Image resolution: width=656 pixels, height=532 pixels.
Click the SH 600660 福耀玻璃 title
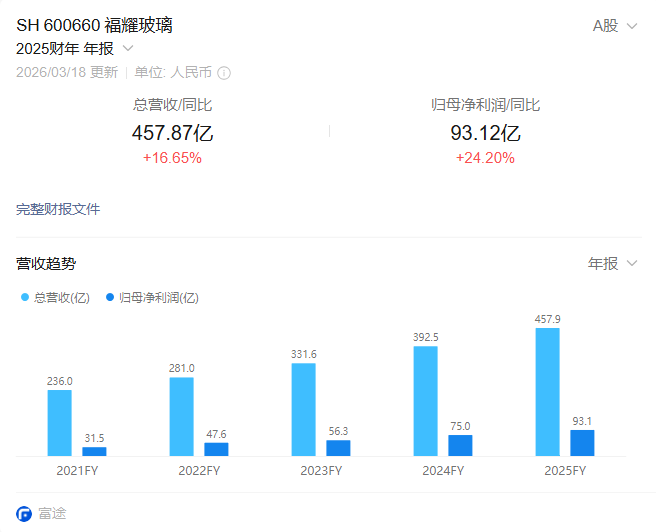94,25
